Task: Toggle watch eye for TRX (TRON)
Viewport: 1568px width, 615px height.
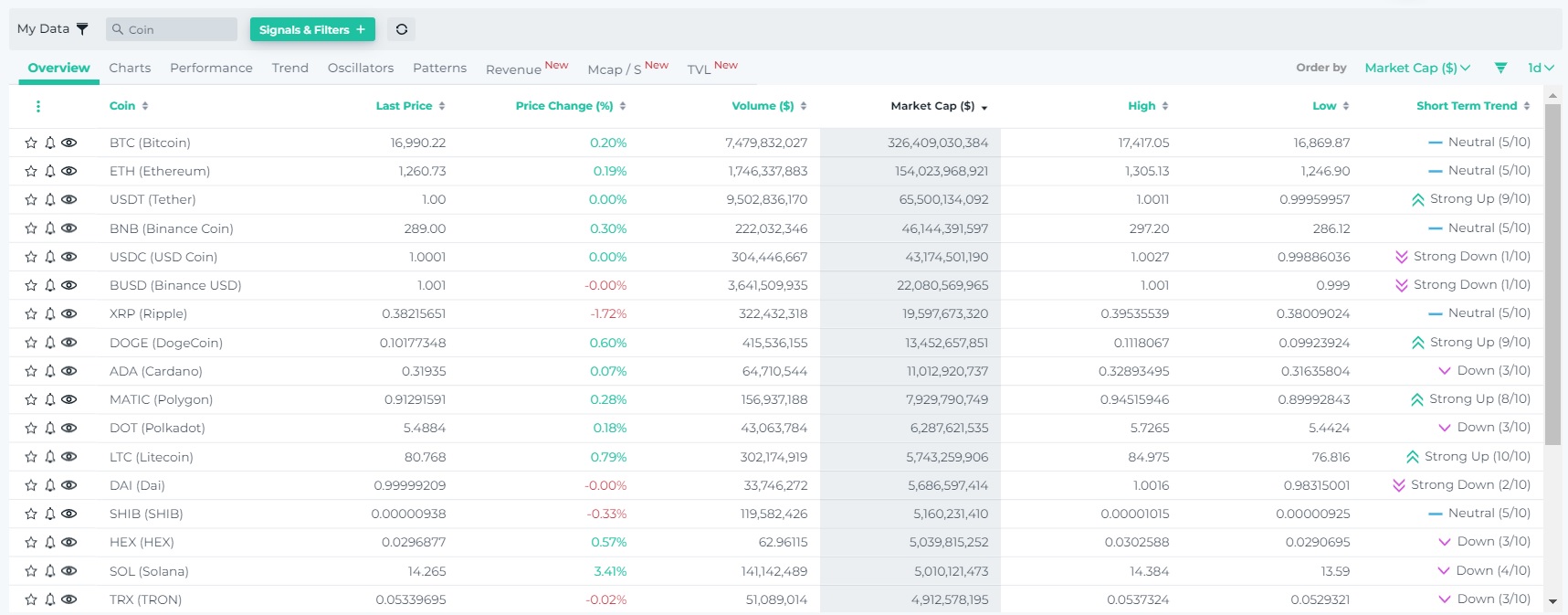Action: (x=68, y=599)
